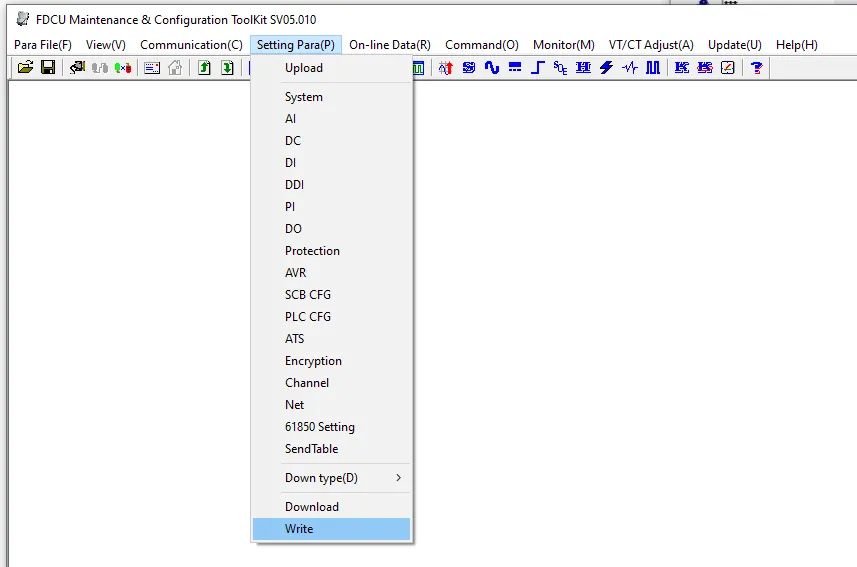Click the blue H-shaped toolbar icon
The image size is (857, 567).
583,68
